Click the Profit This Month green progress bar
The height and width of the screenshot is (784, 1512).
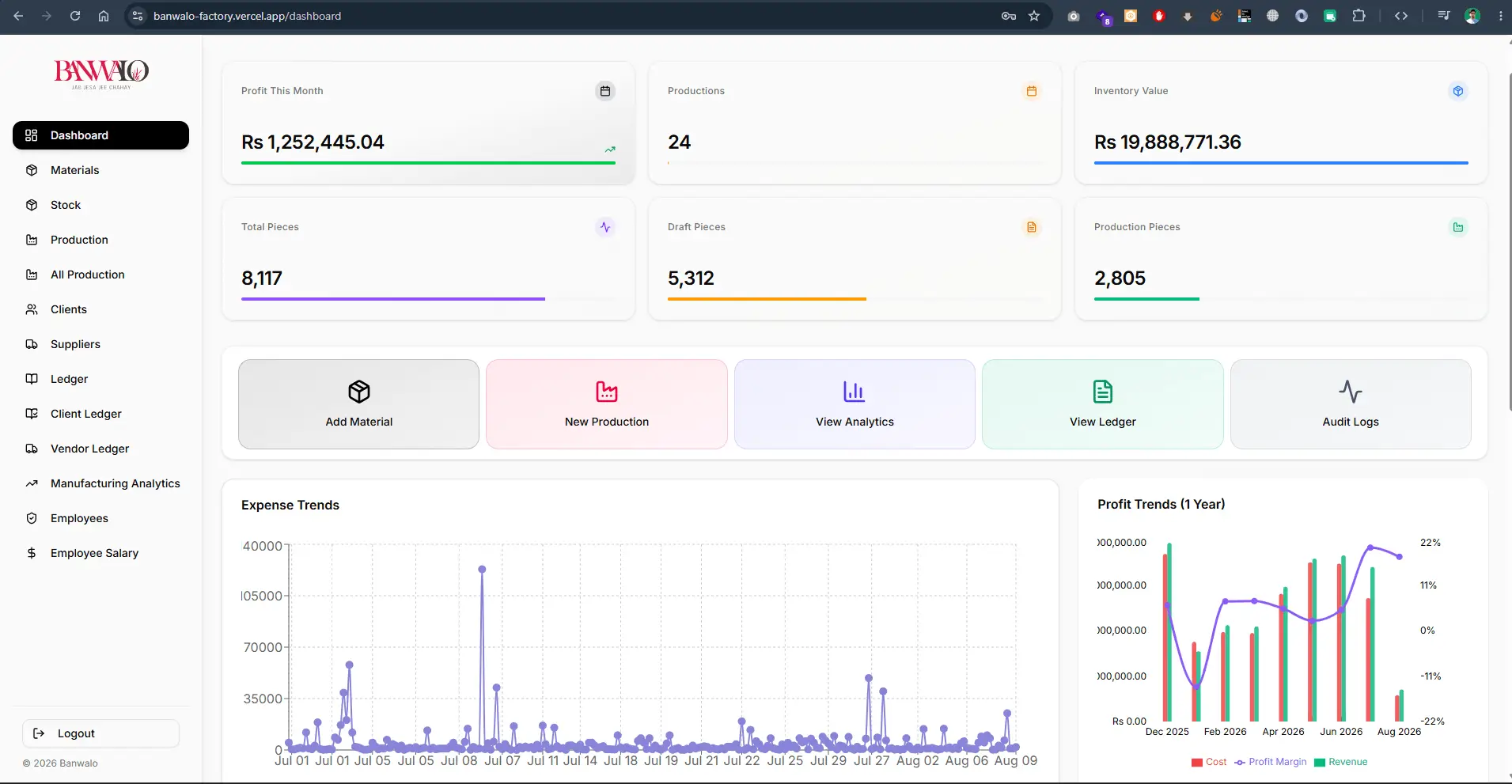pos(428,163)
